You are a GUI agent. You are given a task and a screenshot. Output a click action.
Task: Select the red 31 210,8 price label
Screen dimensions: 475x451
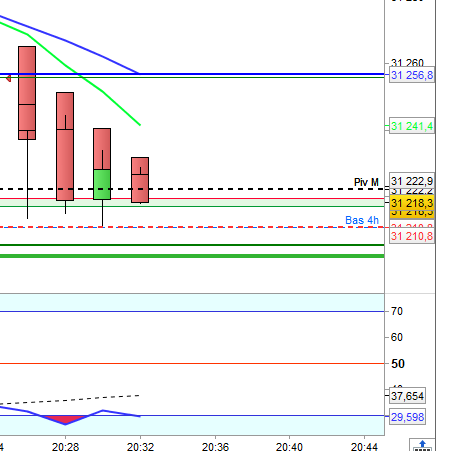(x=412, y=236)
